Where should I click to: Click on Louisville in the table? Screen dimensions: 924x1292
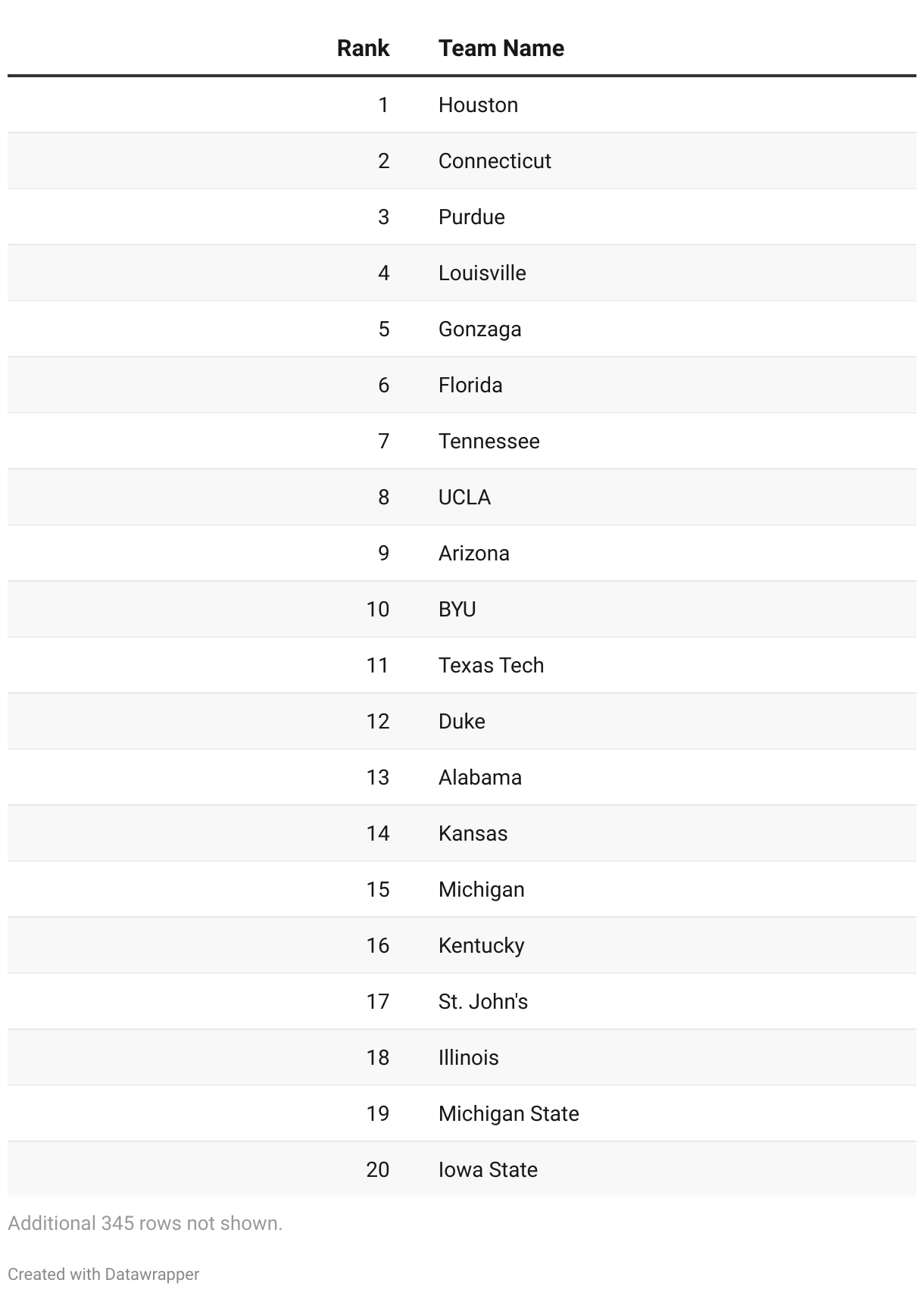click(x=482, y=273)
